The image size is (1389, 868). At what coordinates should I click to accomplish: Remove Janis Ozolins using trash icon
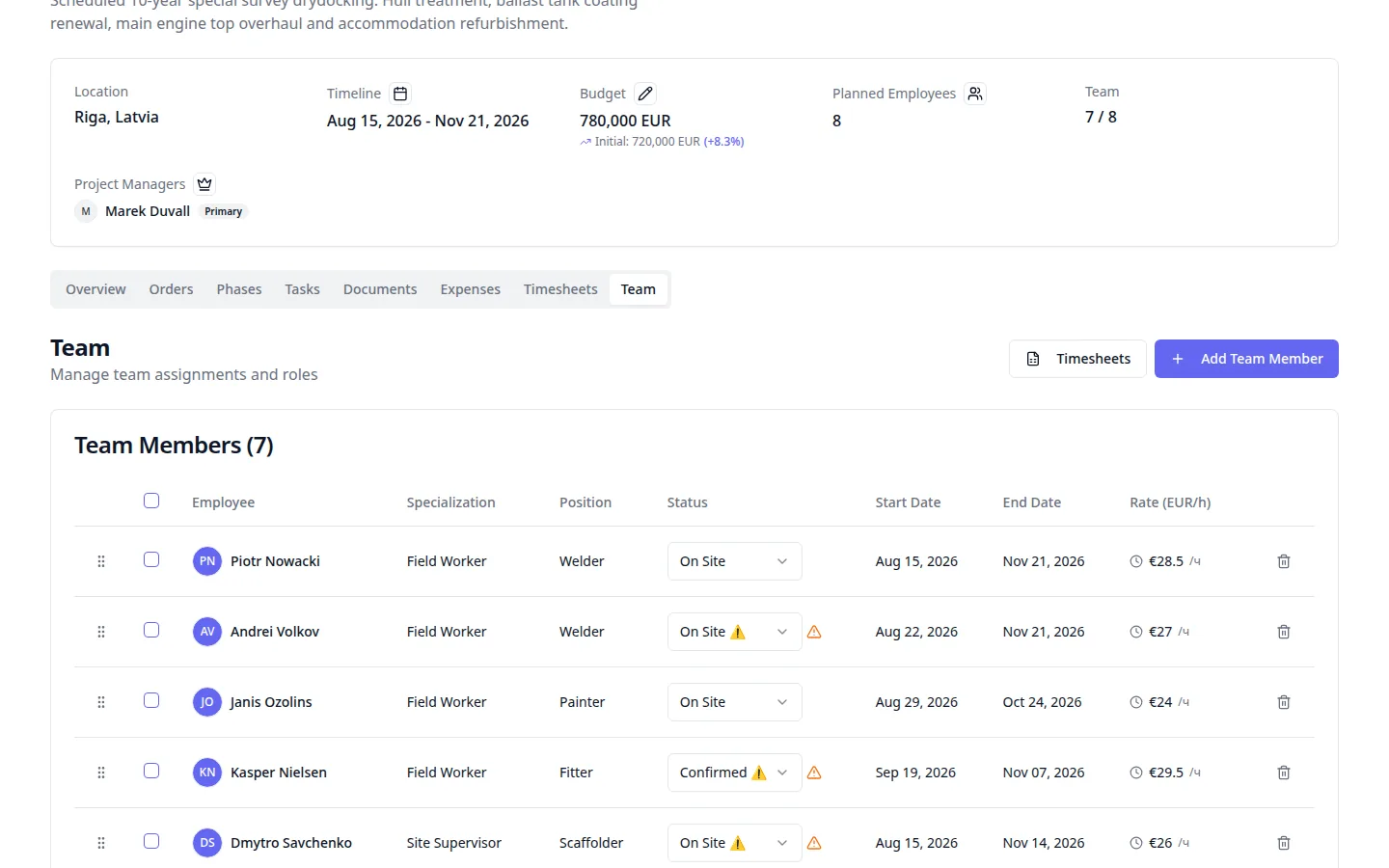[1284, 702]
